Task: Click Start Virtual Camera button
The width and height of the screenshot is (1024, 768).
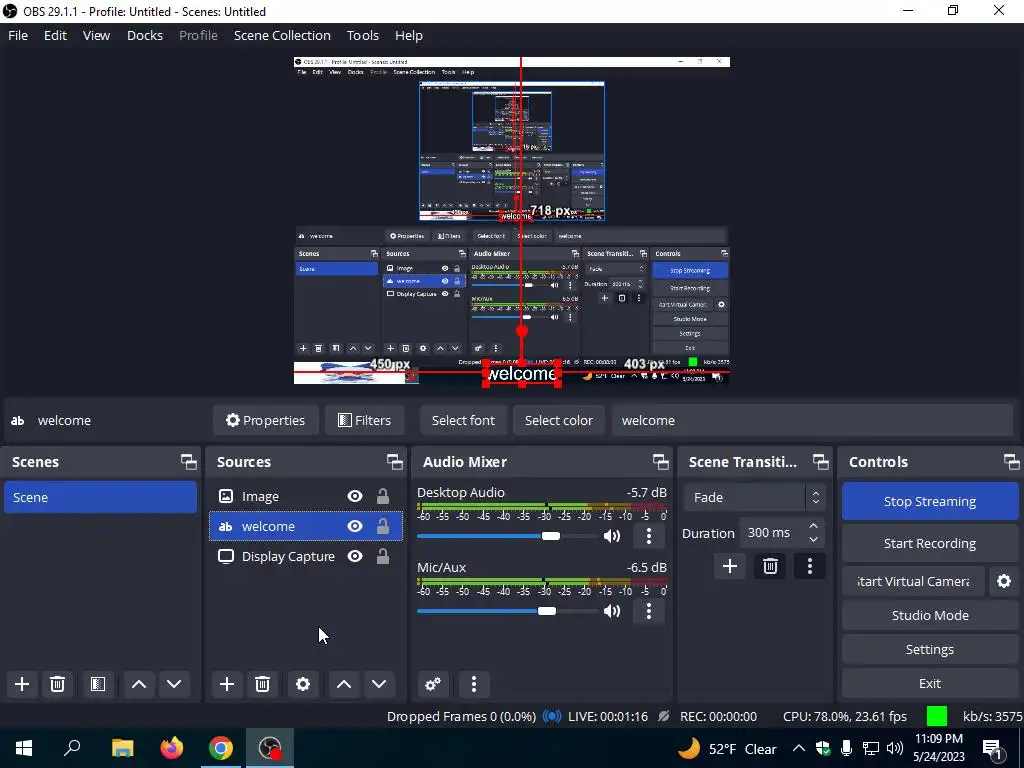Action: coord(913,581)
